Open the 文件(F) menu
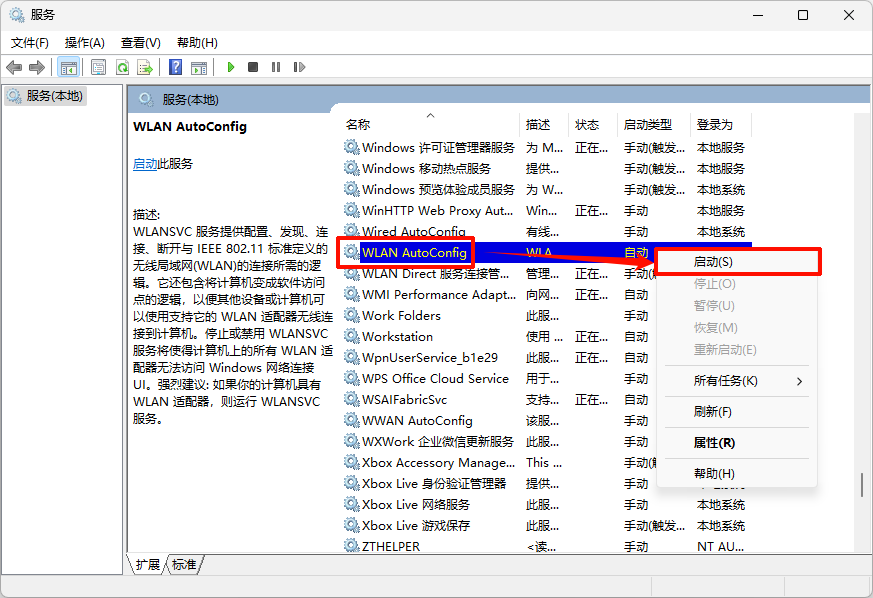Screen dimensions: 873x598 click(30, 43)
